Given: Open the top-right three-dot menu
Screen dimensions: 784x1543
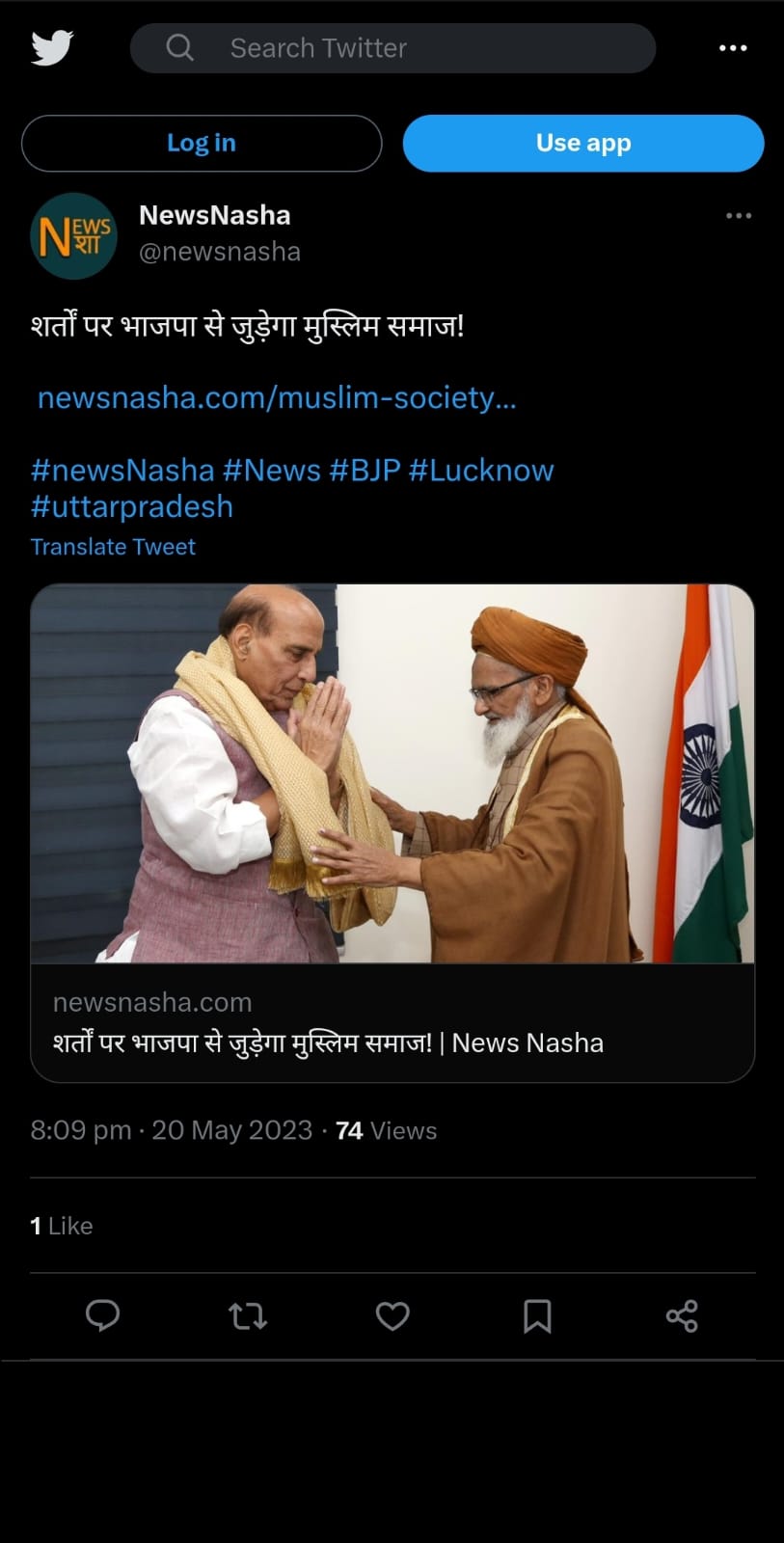Looking at the screenshot, I should point(733,48).
